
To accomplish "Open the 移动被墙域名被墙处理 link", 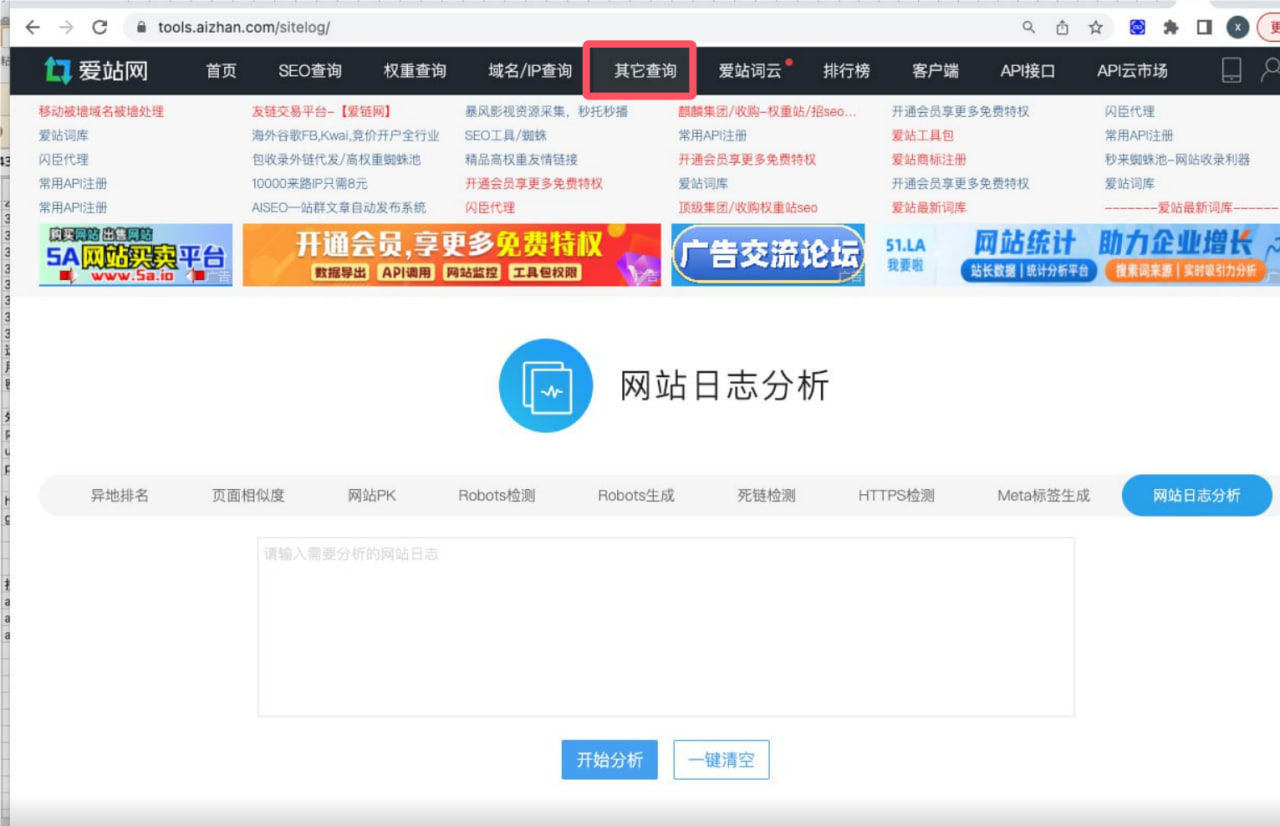I will pyautogui.click(x=101, y=111).
